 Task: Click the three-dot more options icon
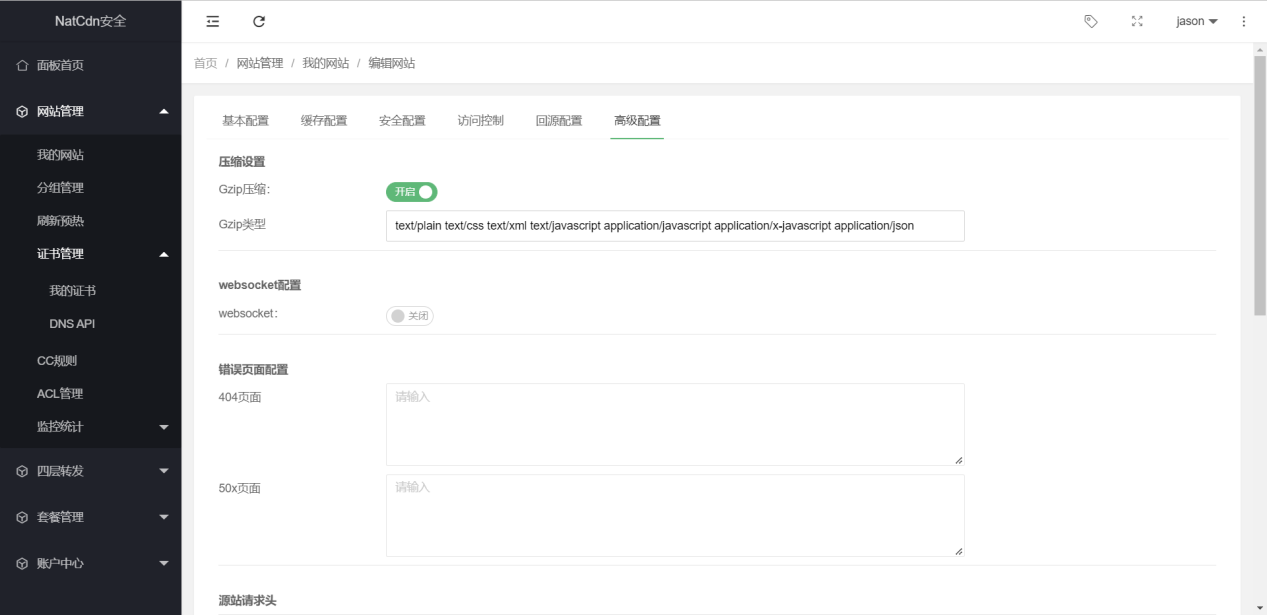coord(1241,21)
